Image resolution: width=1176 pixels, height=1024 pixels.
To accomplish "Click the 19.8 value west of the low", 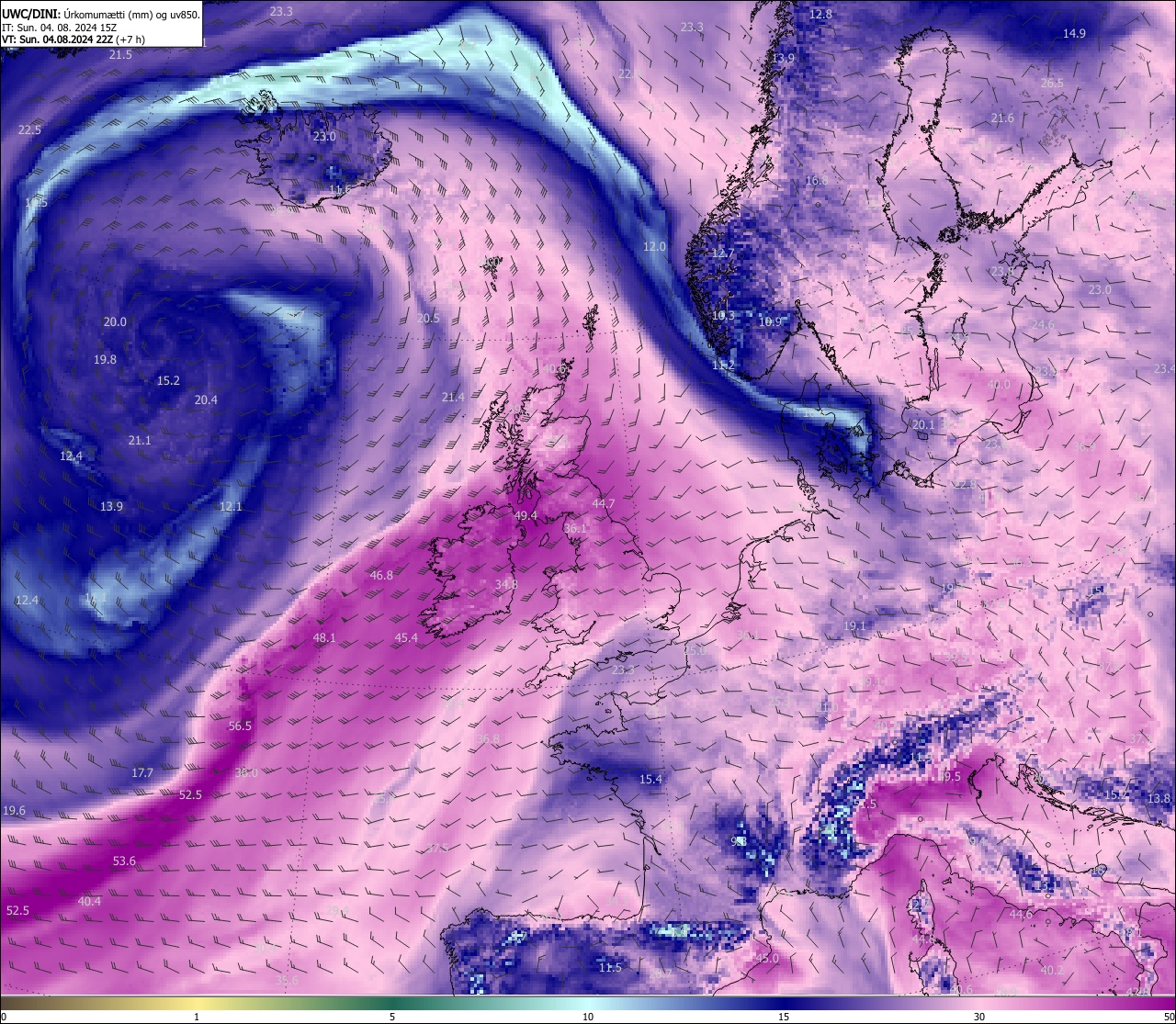I will (x=106, y=360).
